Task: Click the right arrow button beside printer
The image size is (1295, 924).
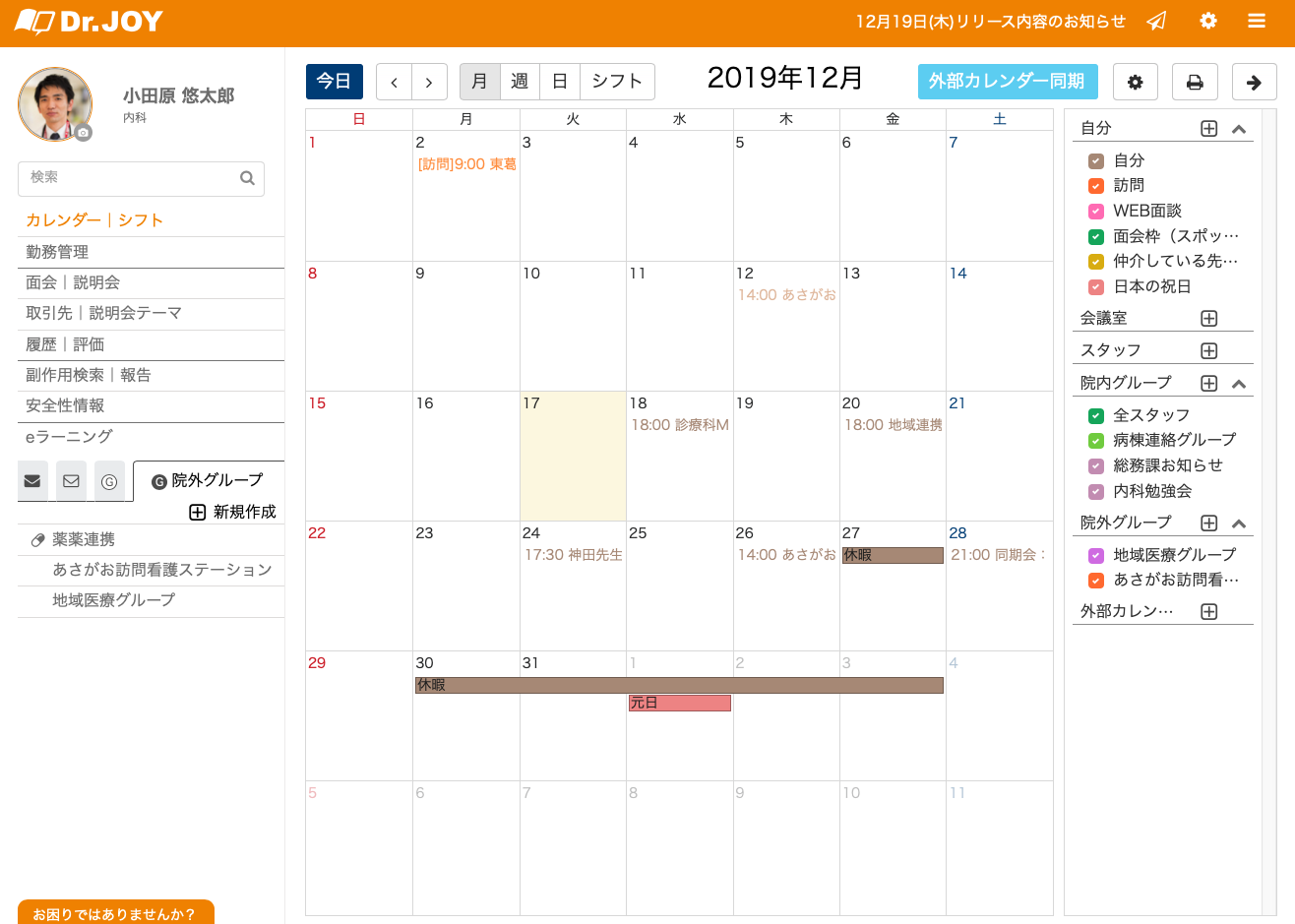Action: point(1255,82)
